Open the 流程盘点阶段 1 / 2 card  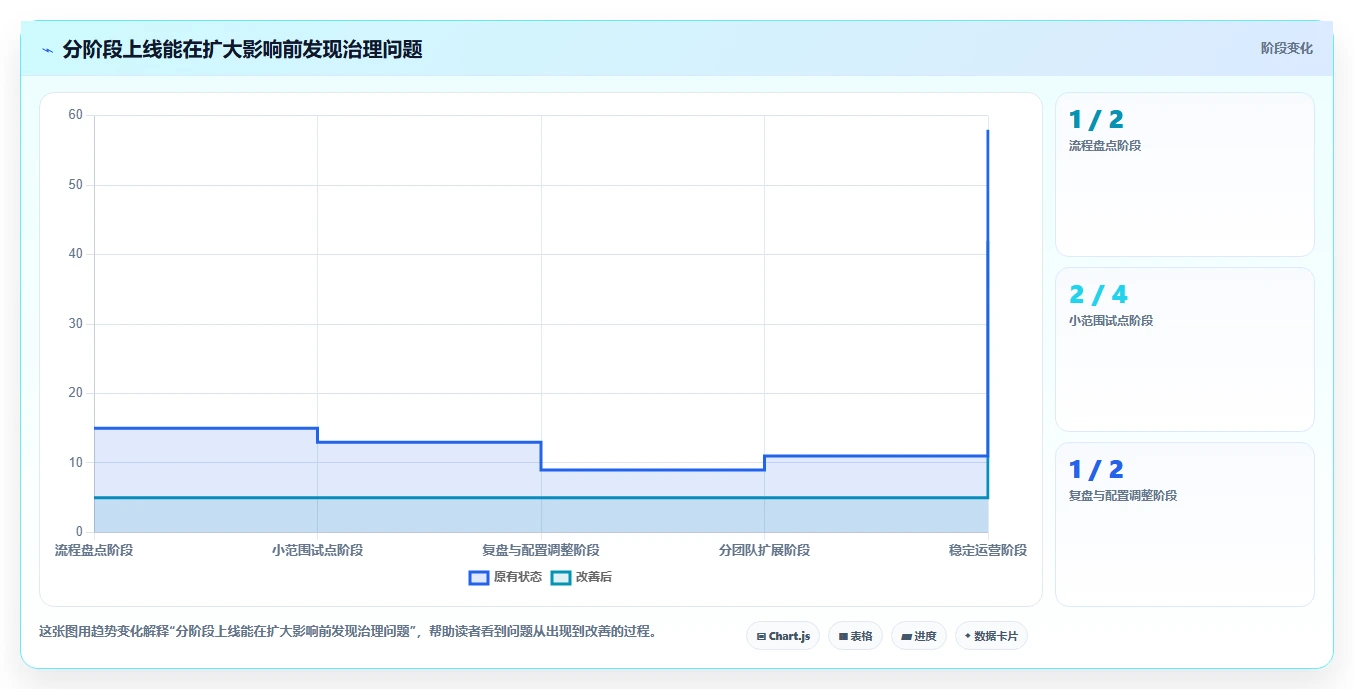click(x=1184, y=174)
